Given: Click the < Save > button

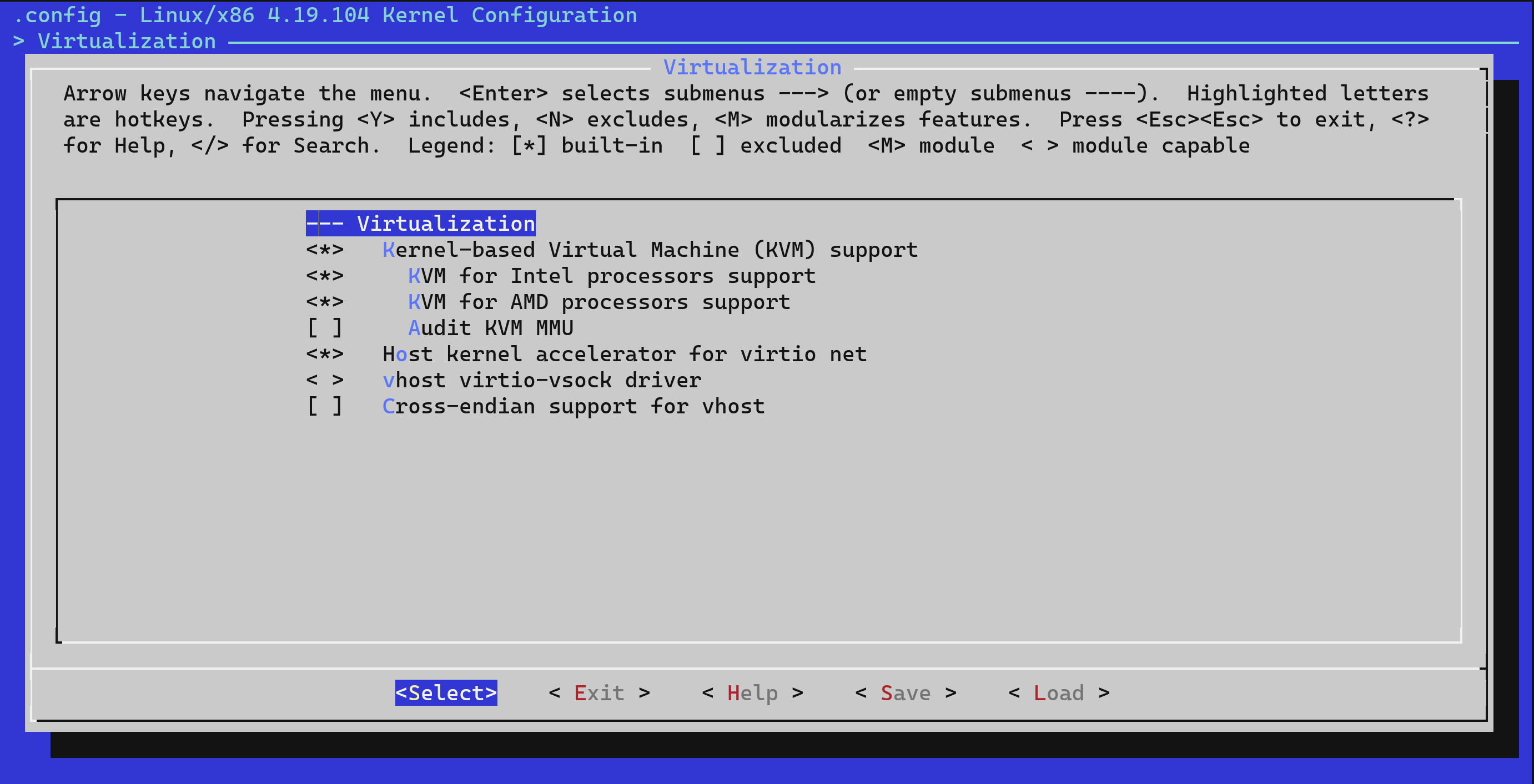Looking at the screenshot, I should 905,693.
